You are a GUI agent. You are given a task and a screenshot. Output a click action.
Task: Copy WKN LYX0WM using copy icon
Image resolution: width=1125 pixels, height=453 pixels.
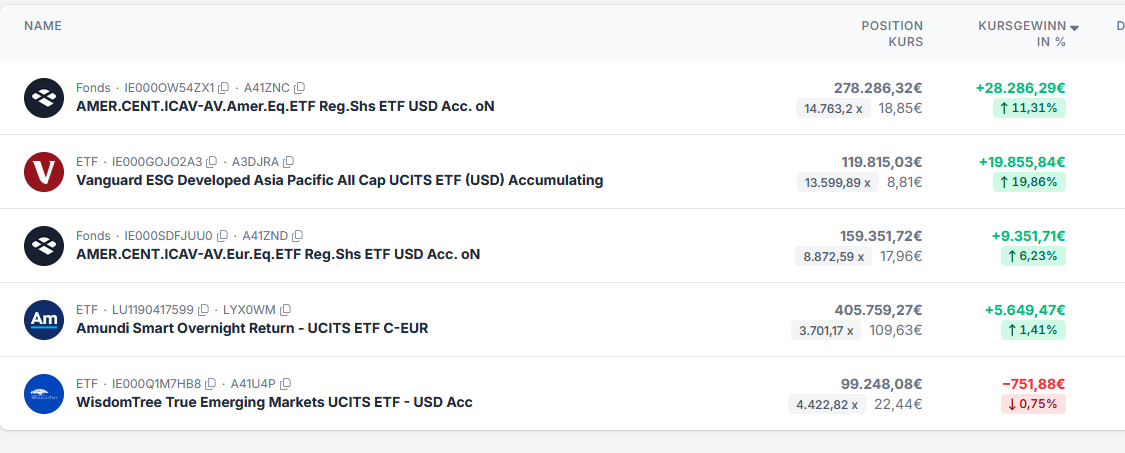pos(285,309)
